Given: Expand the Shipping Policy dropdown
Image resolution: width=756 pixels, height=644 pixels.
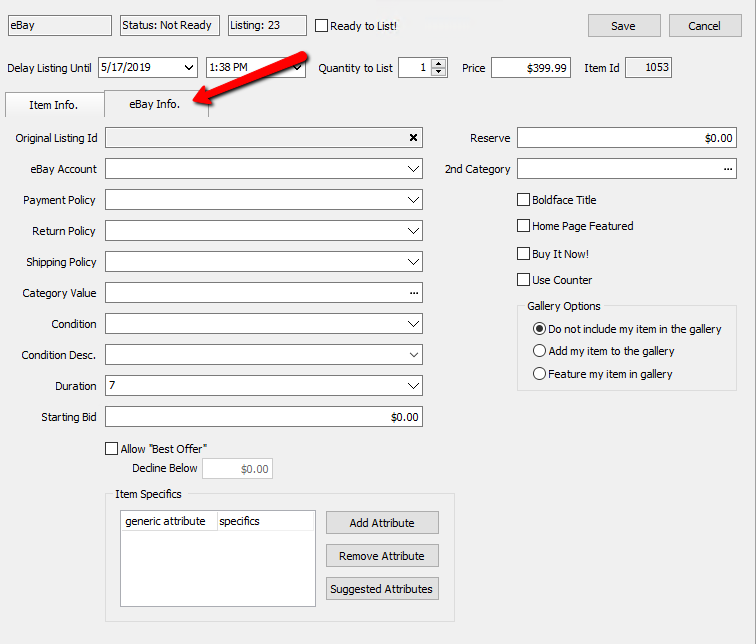Looking at the screenshot, I should tap(413, 262).
